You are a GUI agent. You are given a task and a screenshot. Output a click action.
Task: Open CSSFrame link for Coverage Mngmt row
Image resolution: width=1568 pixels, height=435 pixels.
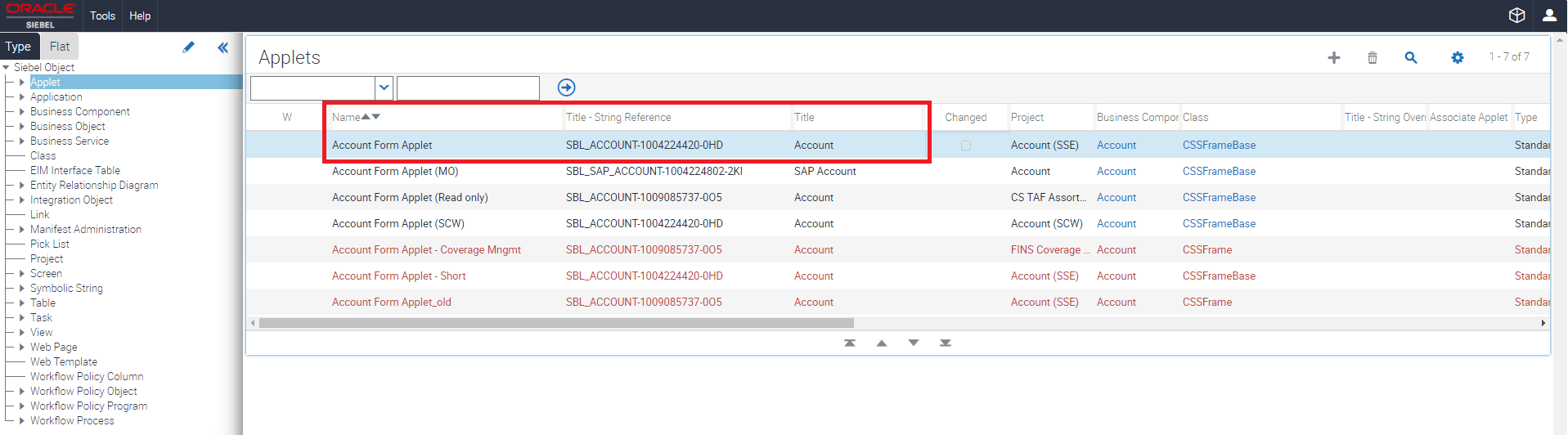tap(1207, 250)
